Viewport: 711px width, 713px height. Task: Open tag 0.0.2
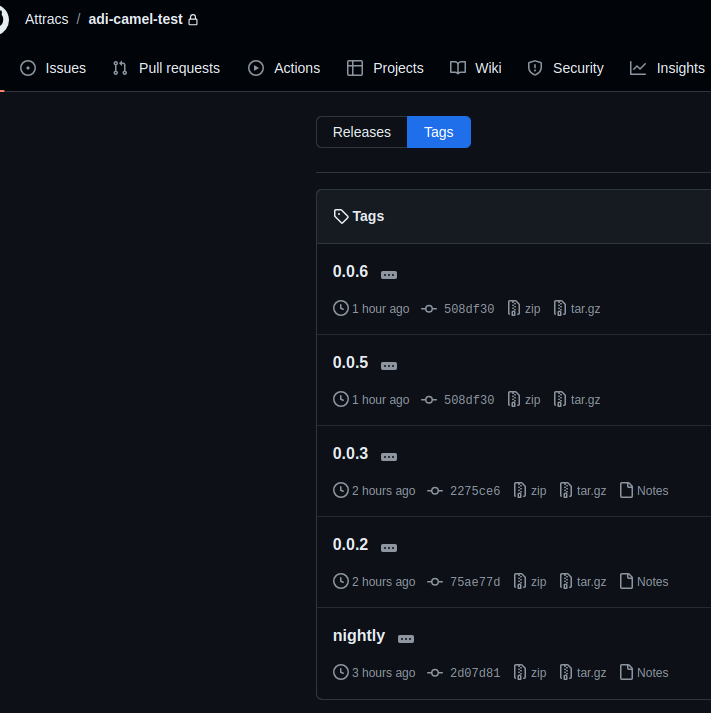point(350,544)
